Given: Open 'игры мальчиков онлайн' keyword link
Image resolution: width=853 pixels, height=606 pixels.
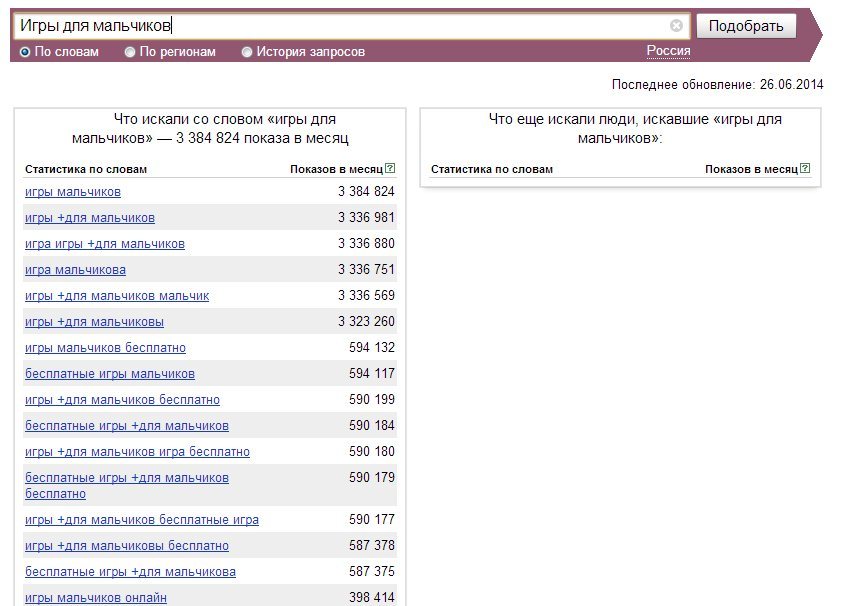Looking at the screenshot, I should click(x=96, y=598).
